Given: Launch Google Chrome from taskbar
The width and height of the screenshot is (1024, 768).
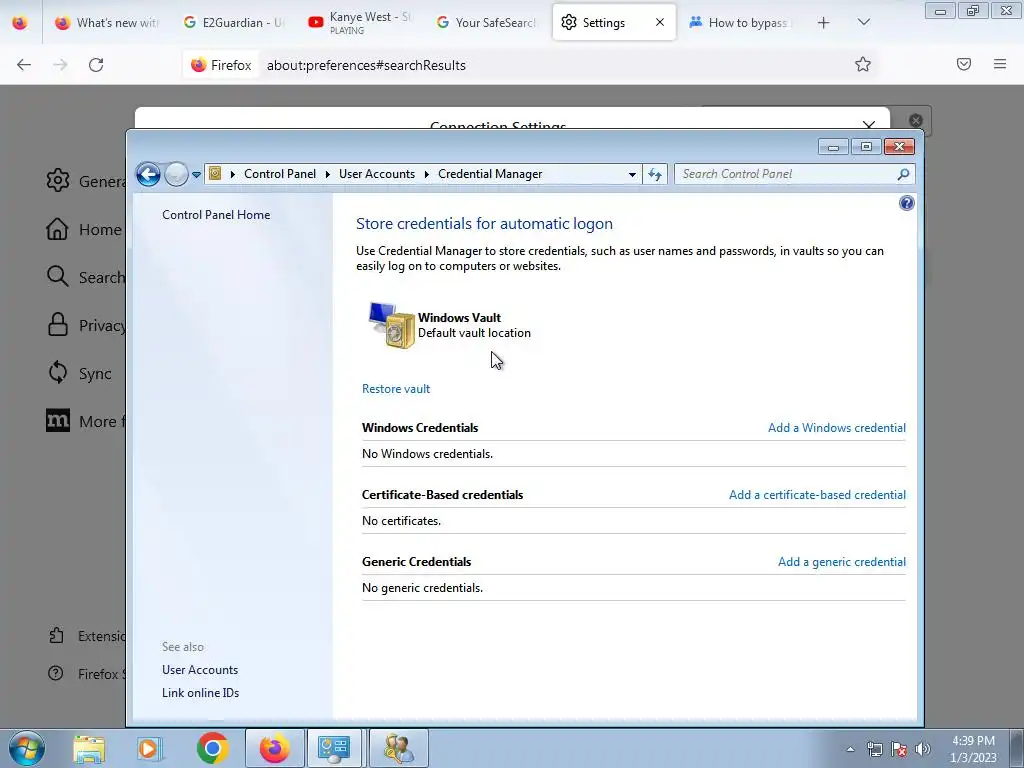Looking at the screenshot, I should click(x=212, y=748).
